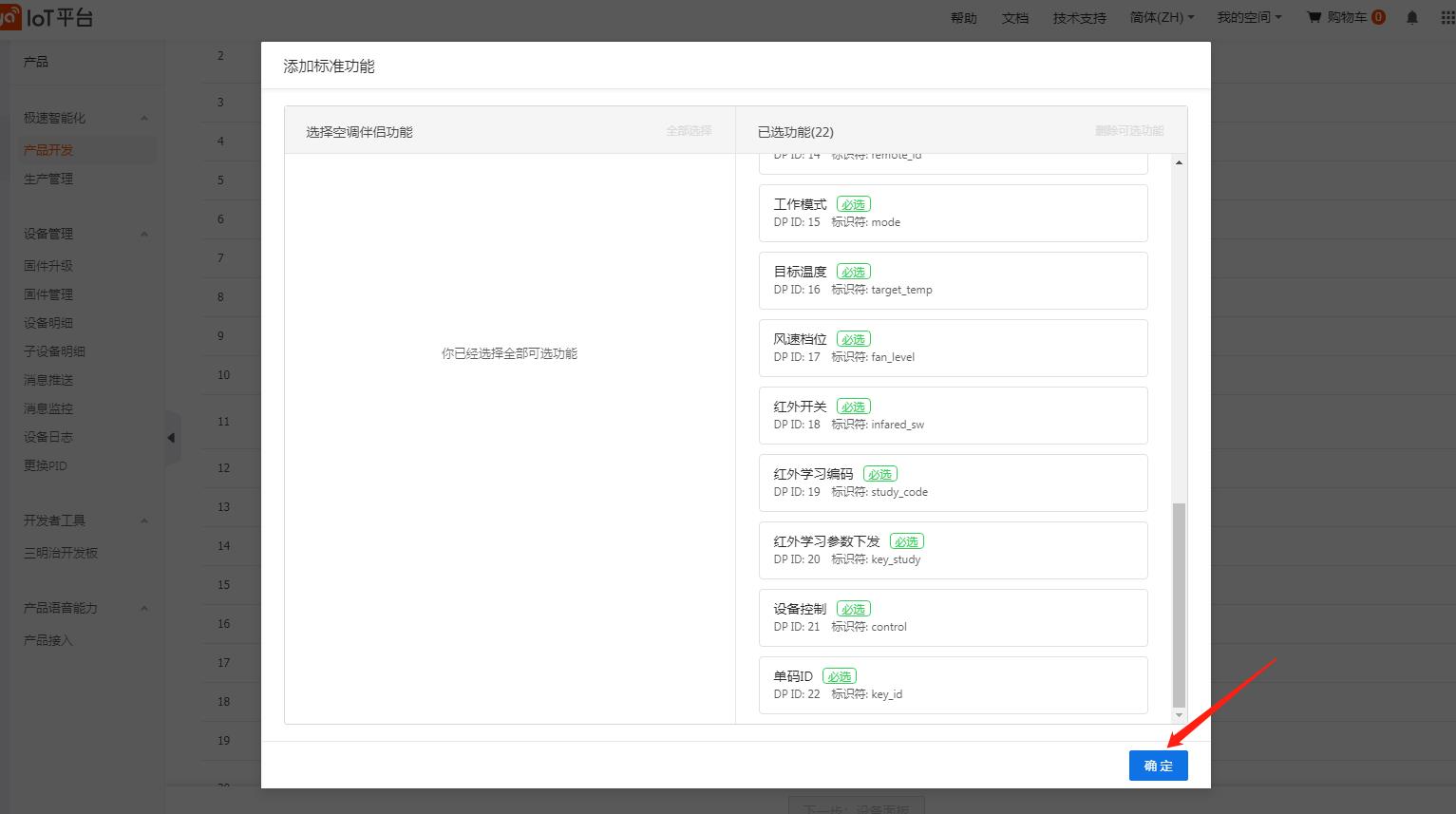Collapse the 产品语音能力 sidebar section
Screen dimensions: 1456x814
(x=144, y=608)
